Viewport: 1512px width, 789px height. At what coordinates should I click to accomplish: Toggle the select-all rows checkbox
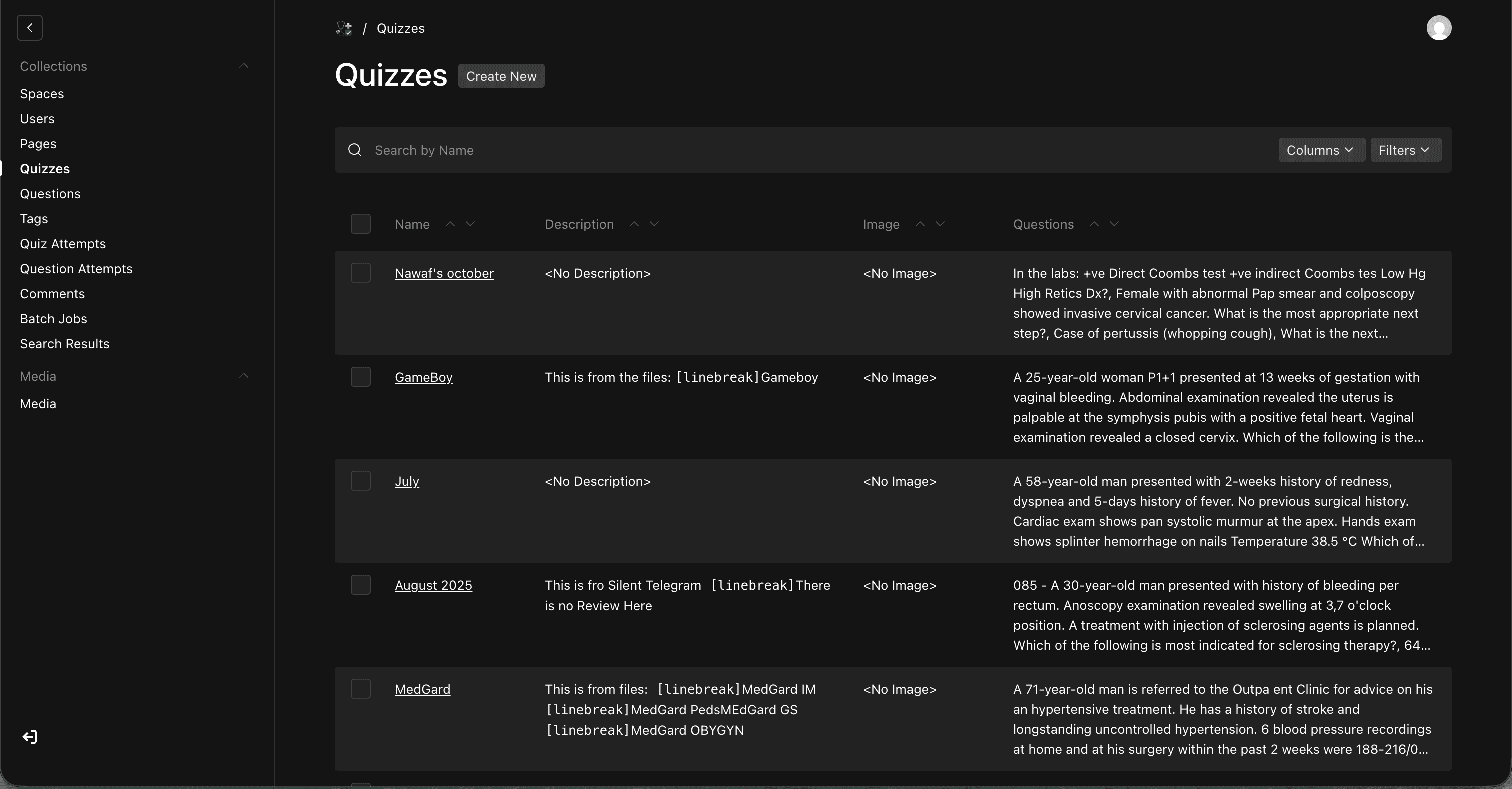coord(361,224)
